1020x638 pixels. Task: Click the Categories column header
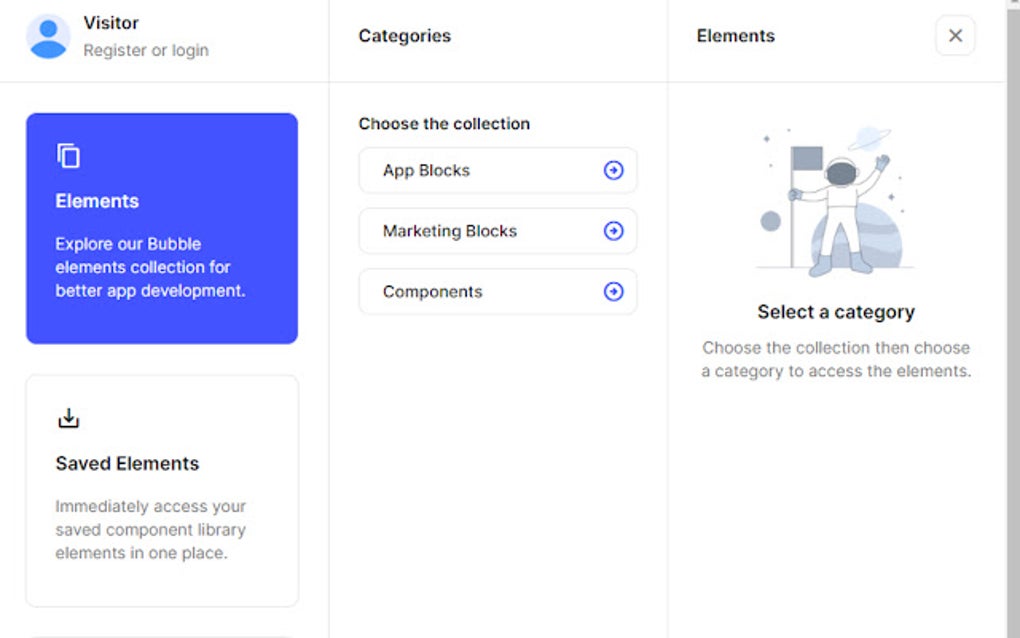(404, 36)
